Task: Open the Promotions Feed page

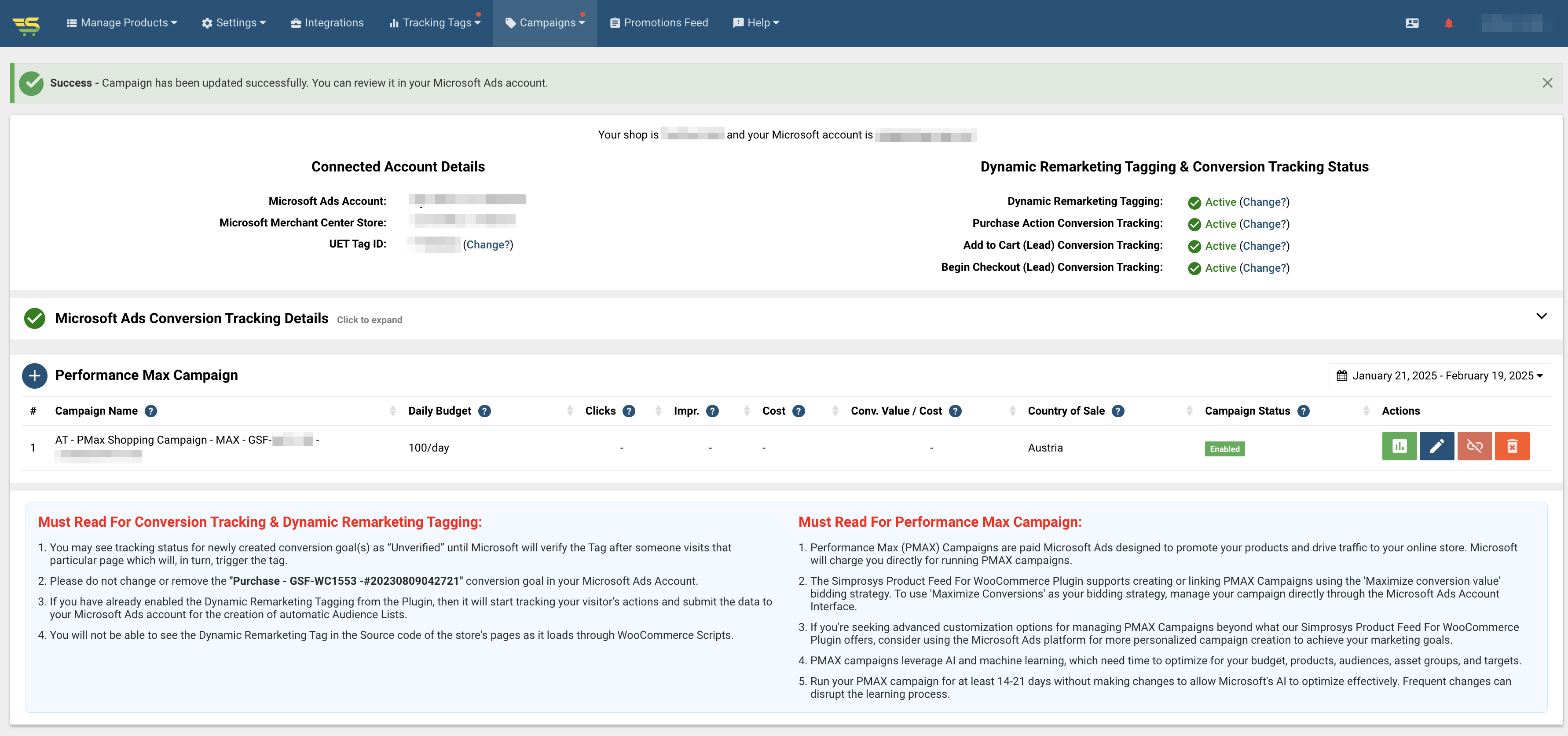Action: point(659,22)
